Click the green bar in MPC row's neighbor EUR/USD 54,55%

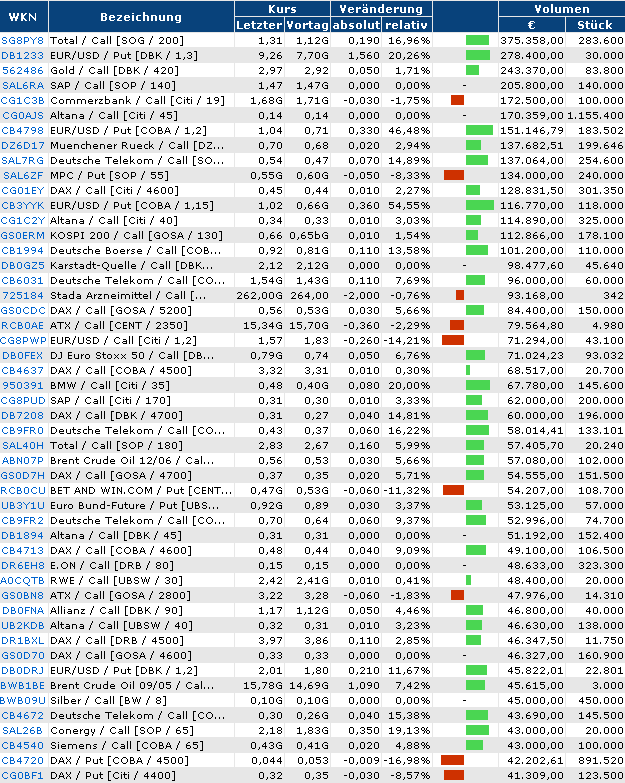[x=479, y=205]
